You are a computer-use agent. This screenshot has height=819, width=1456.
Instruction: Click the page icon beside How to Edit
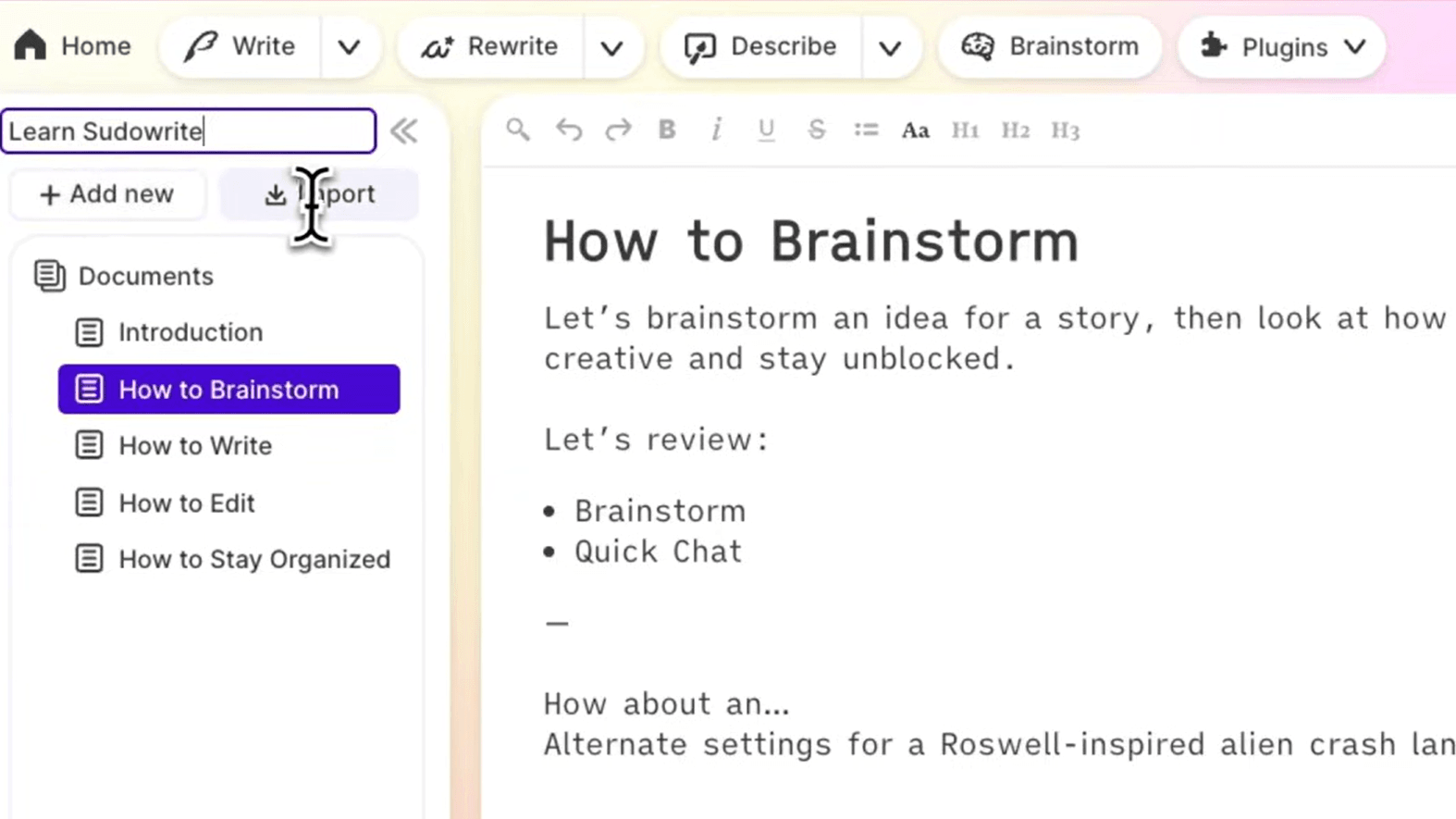click(89, 503)
